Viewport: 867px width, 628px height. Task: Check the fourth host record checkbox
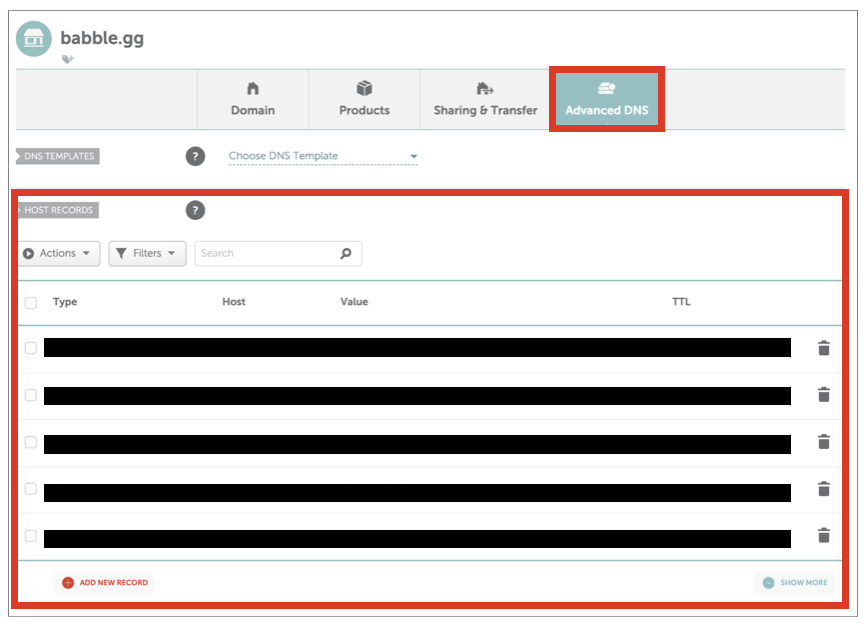click(x=31, y=489)
